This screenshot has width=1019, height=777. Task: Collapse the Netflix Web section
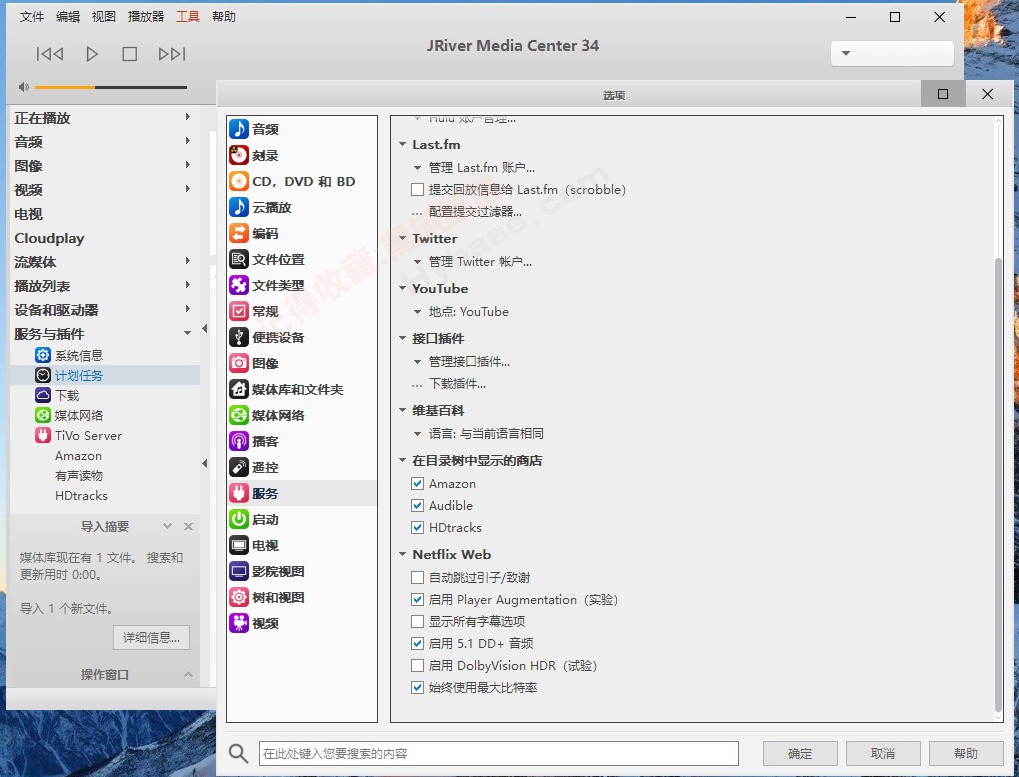pyautogui.click(x=402, y=555)
